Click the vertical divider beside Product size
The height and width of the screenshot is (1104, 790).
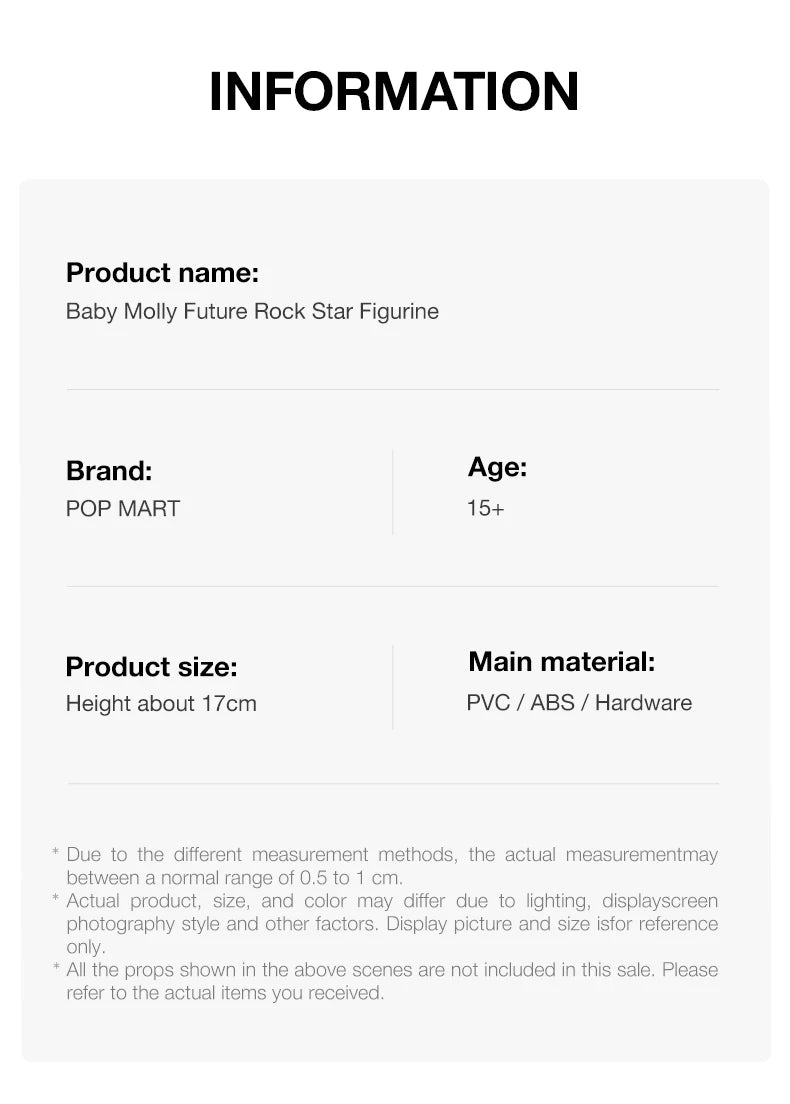pos(393,687)
